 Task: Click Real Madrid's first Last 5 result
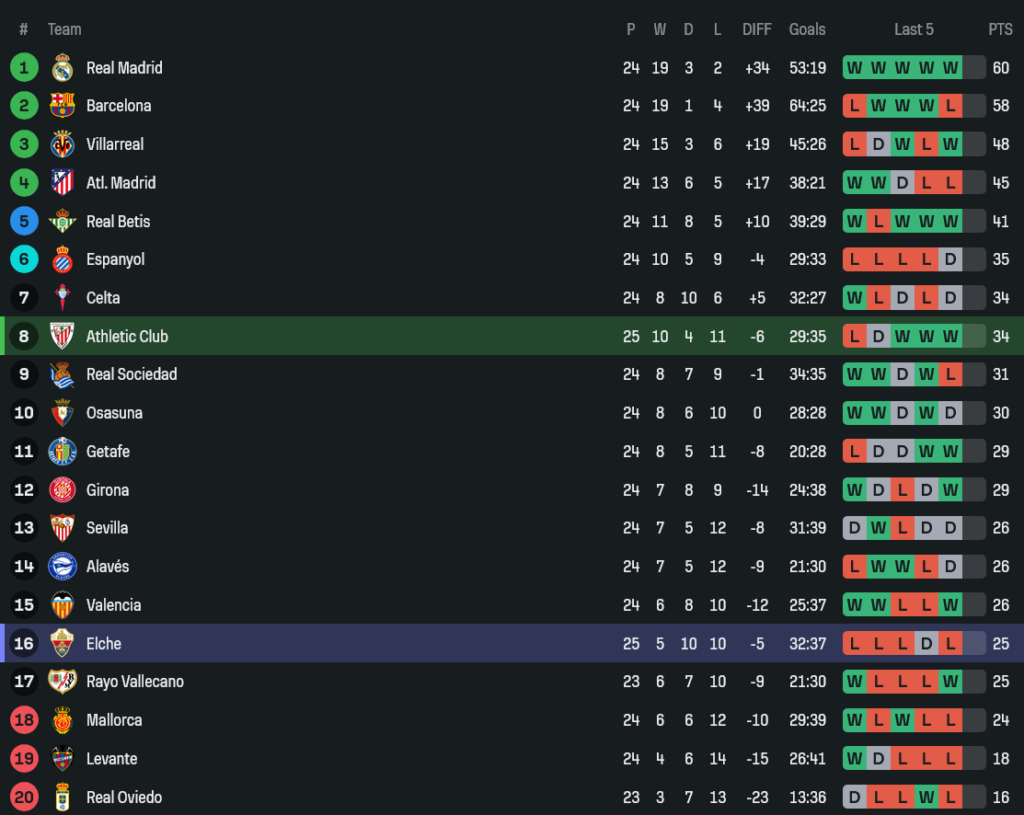tap(854, 68)
